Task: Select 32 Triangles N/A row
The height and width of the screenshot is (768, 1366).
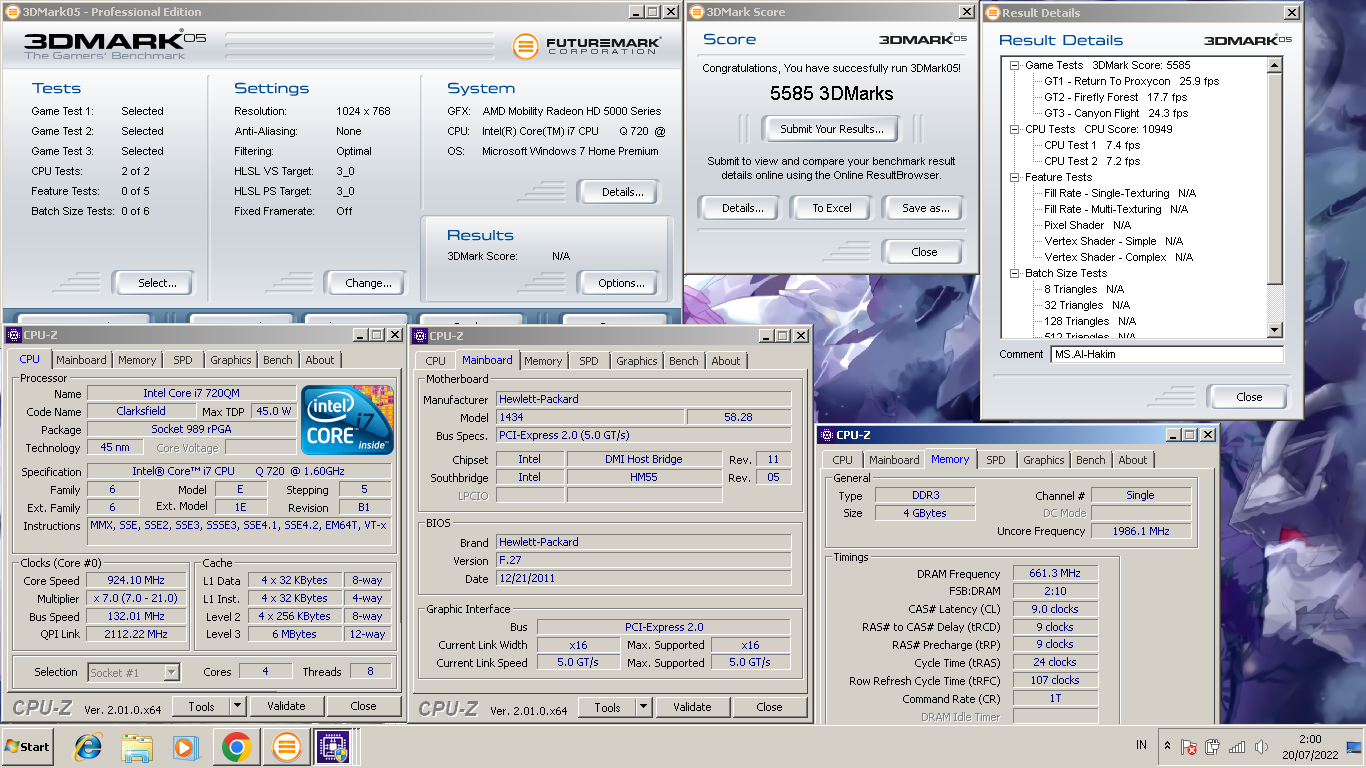Action: (x=1087, y=305)
